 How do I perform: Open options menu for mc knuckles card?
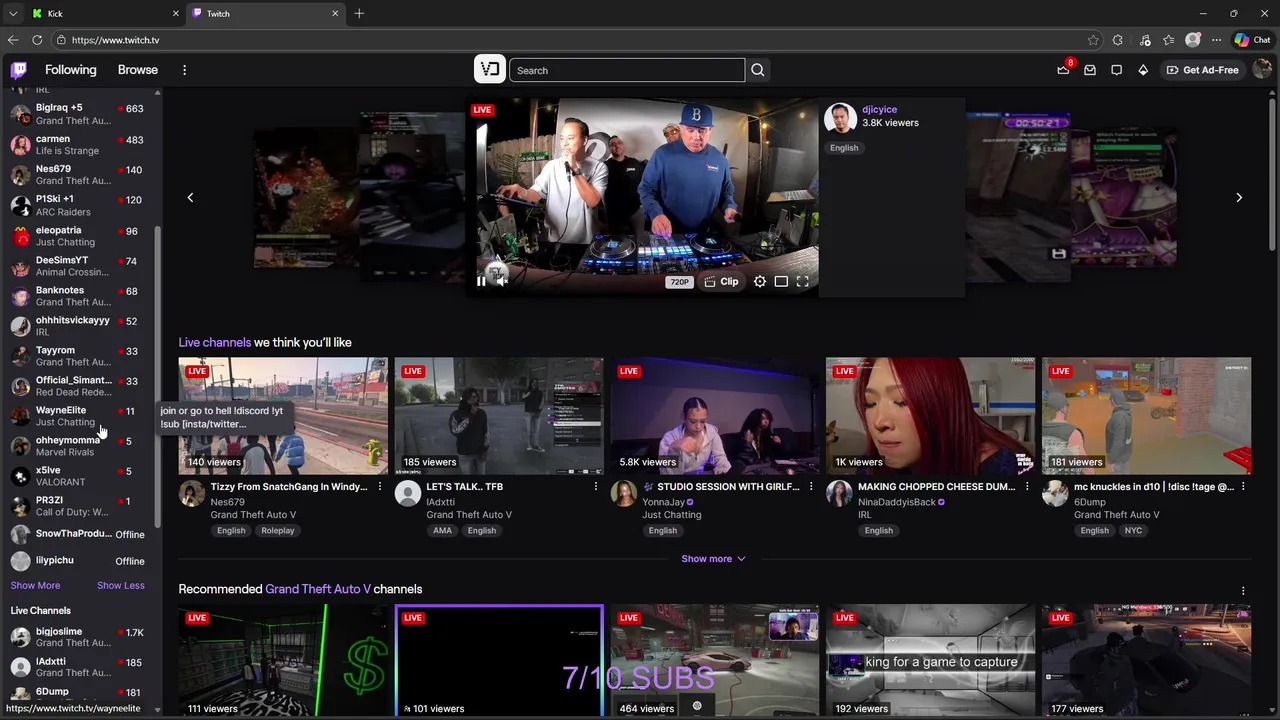click(x=1243, y=487)
